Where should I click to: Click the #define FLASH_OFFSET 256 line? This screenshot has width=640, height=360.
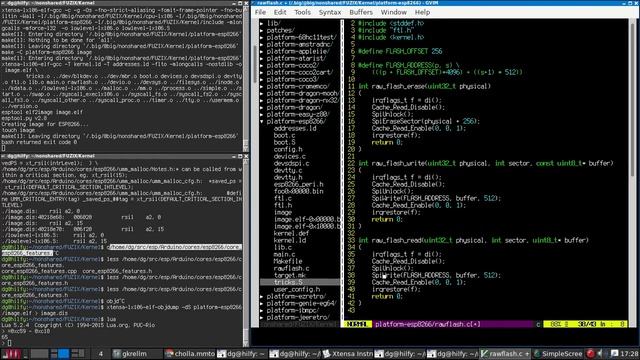pyautogui.click(x=400, y=51)
